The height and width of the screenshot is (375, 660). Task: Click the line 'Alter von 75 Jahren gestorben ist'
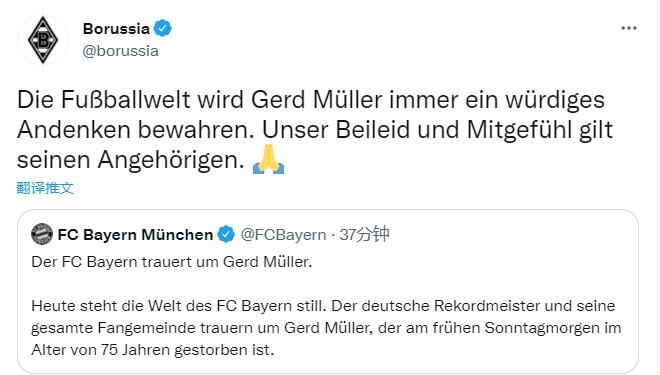click(153, 350)
